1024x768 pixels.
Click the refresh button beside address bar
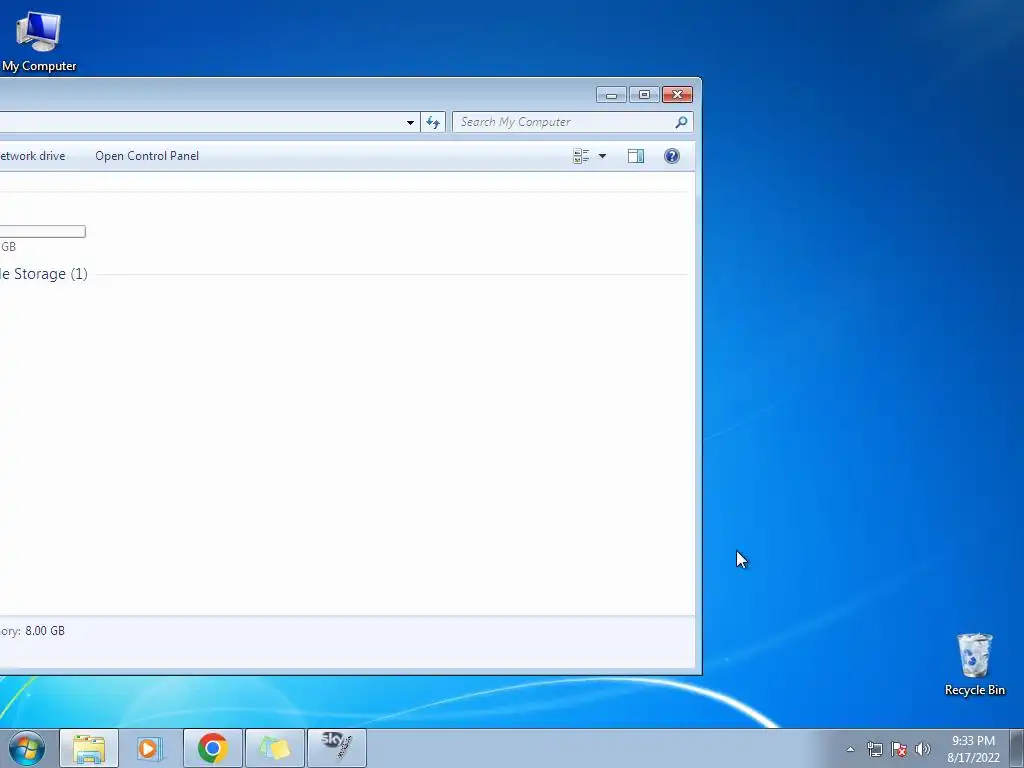click(433, 122)
